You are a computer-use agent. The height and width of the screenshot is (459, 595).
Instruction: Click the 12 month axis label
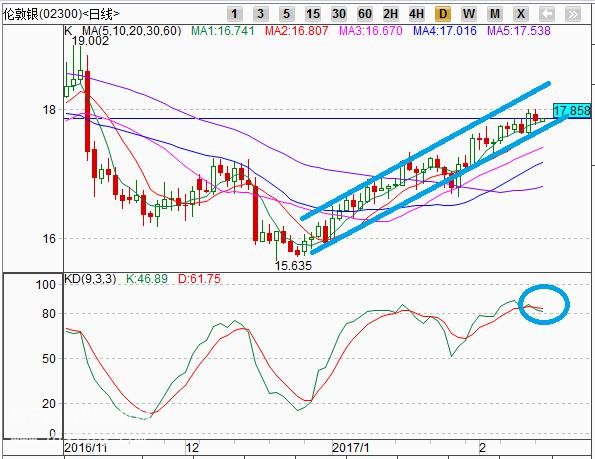click(x=192, y=448)
